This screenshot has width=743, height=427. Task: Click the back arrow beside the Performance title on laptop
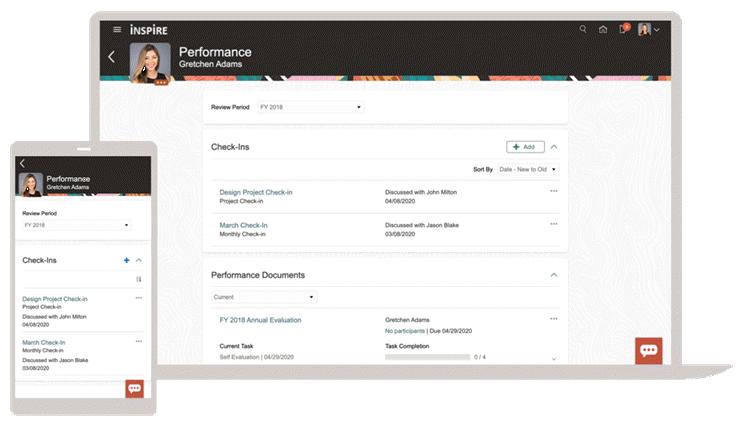[111, 57]
